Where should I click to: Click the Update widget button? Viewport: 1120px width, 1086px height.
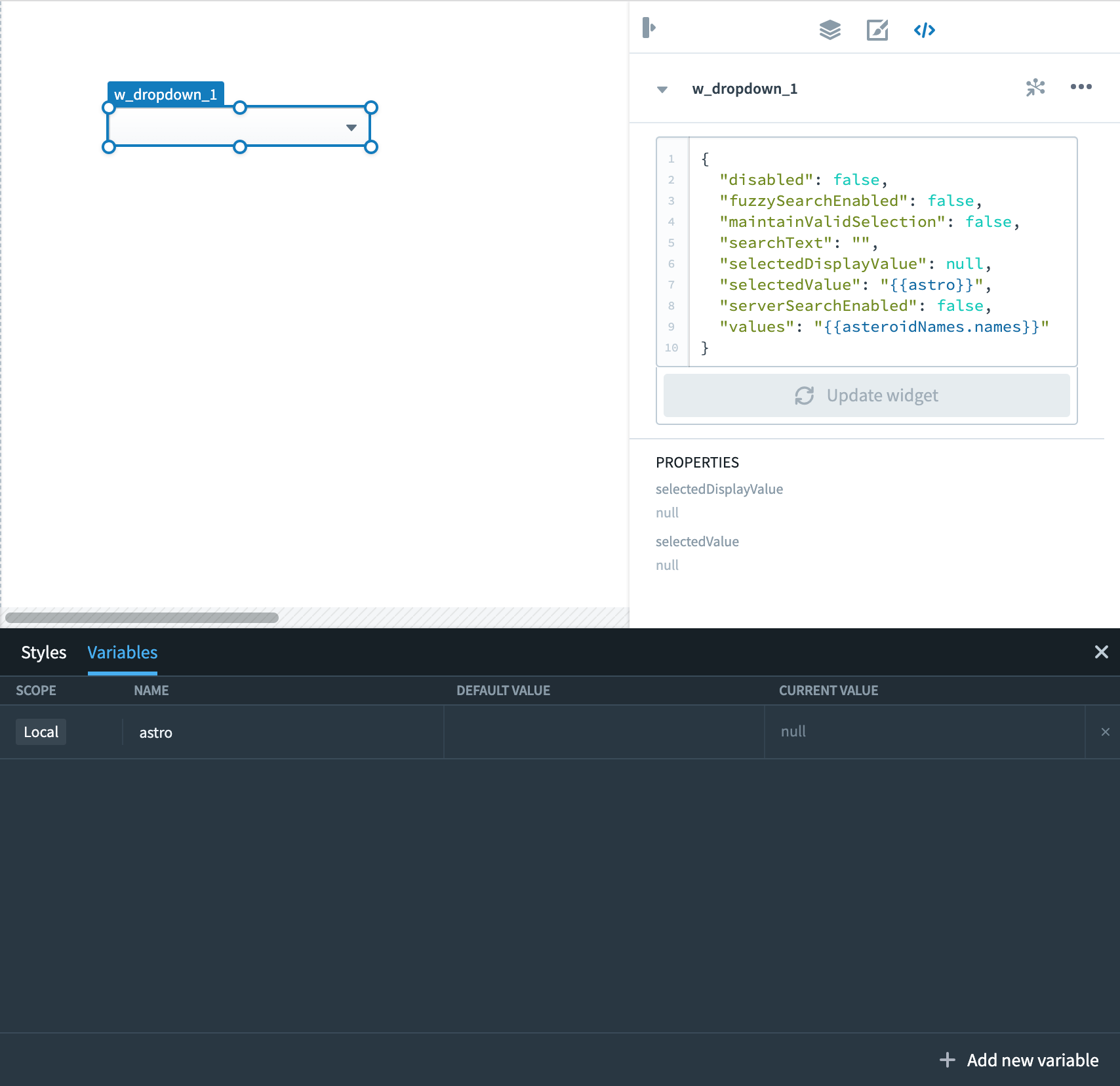[867, 395]
